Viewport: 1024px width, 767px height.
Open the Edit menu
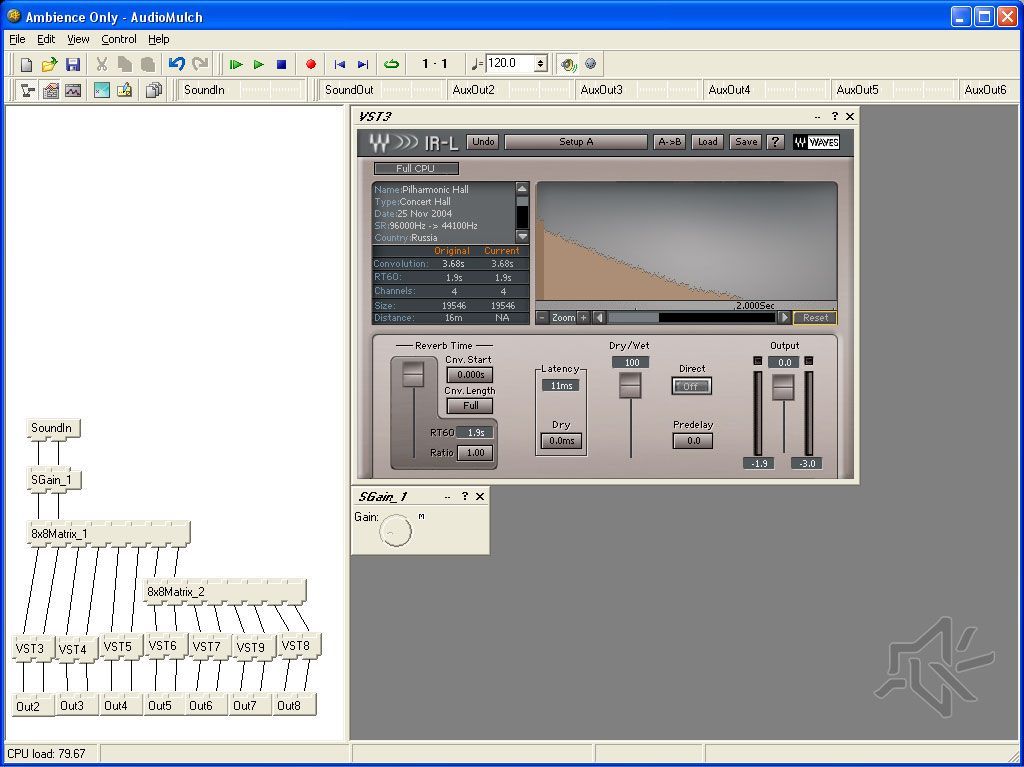(46, 39)
